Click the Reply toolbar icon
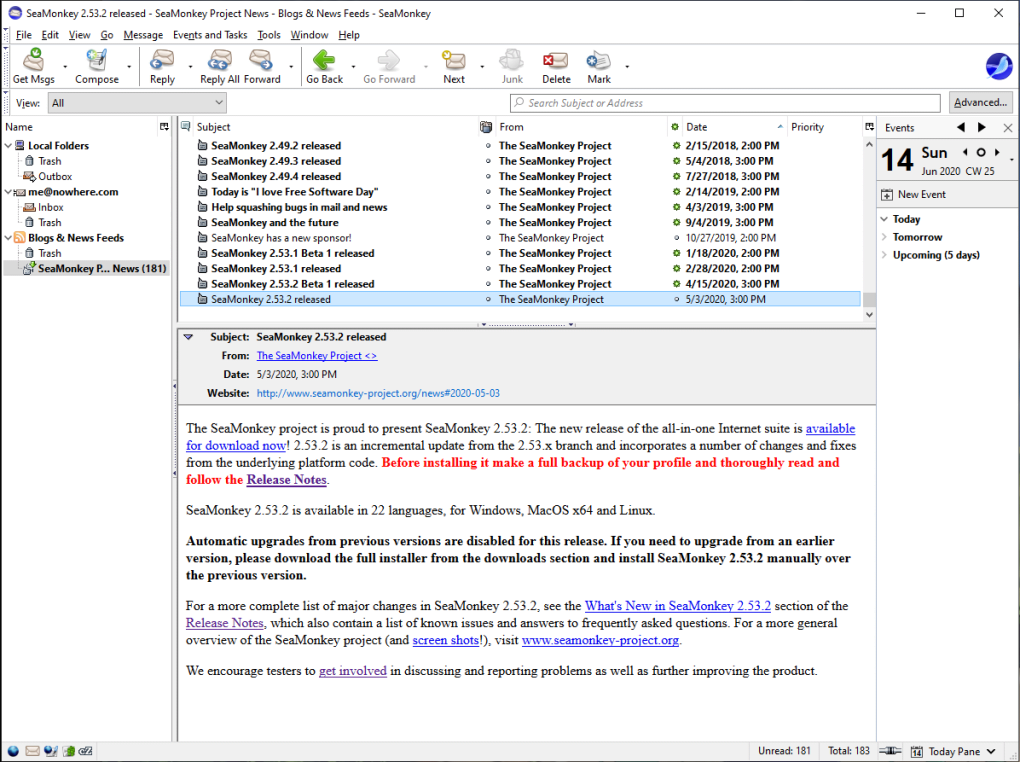 click(x=162, y=60)
